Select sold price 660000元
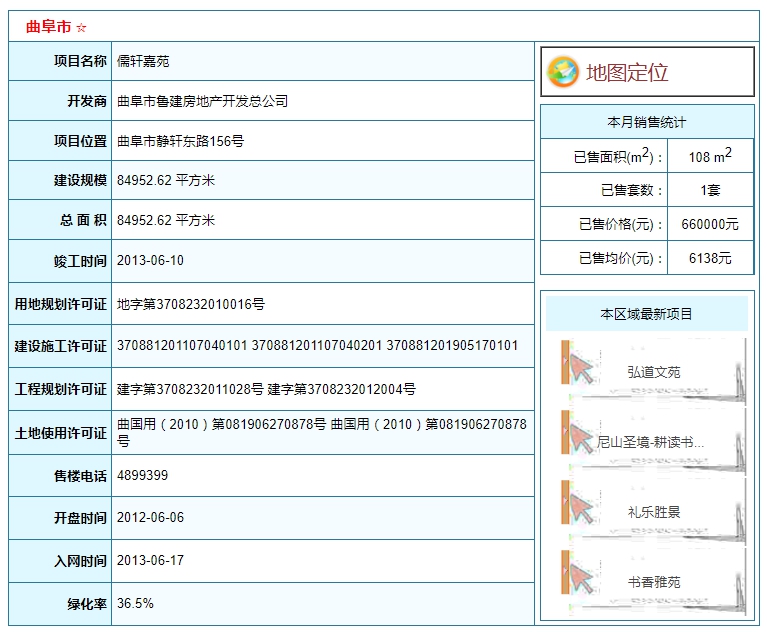 710,225
